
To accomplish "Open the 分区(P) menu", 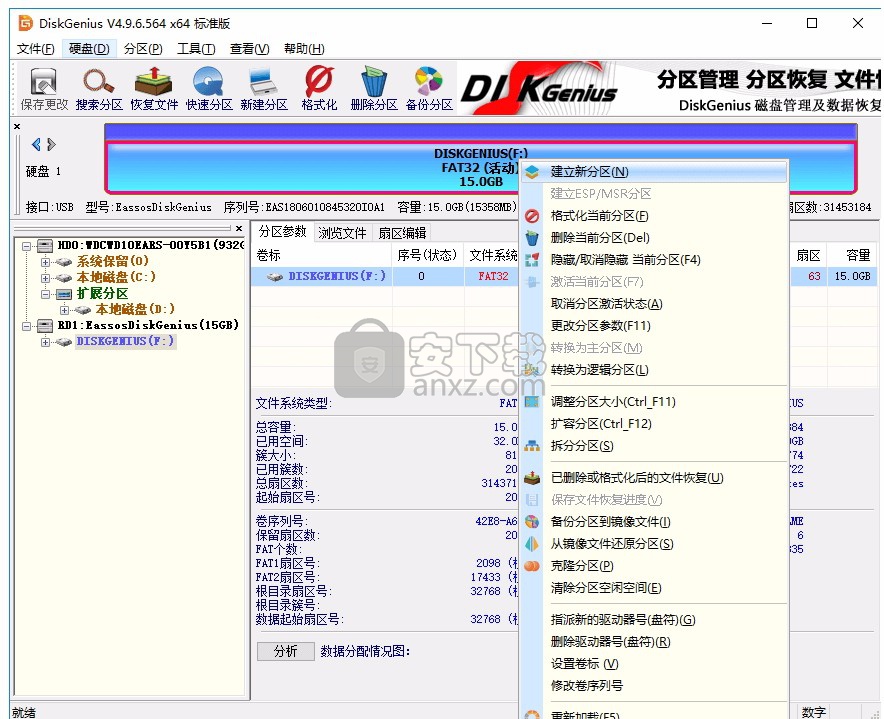I will tap(143, 48).
